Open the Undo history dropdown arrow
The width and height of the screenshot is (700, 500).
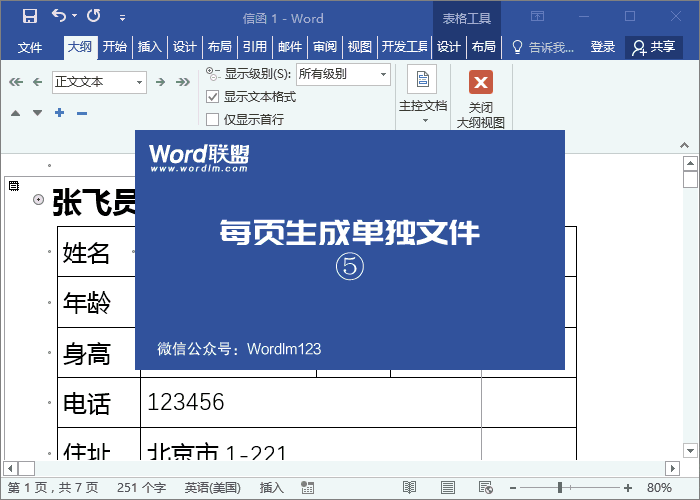pos(74,16)
